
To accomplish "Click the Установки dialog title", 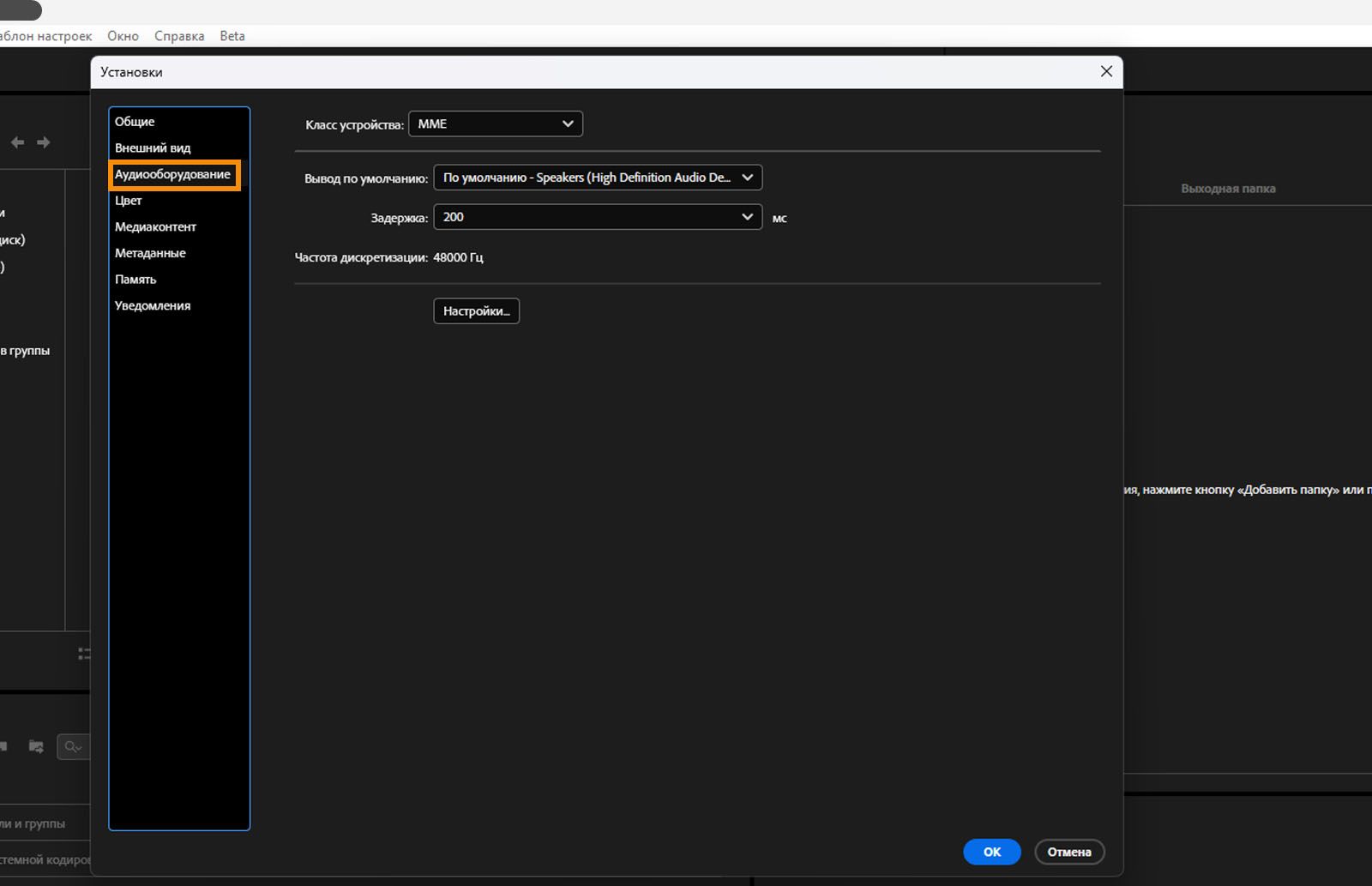I will [x=131, y=72].
